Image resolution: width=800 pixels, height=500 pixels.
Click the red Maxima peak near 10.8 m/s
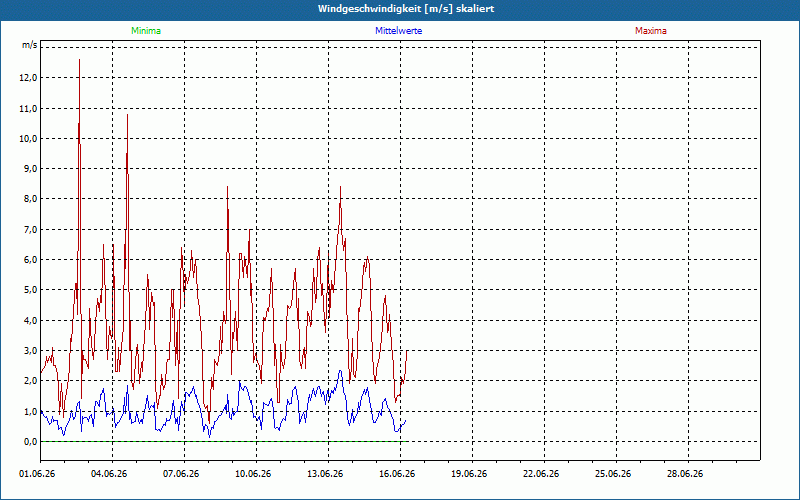point(128,115)
